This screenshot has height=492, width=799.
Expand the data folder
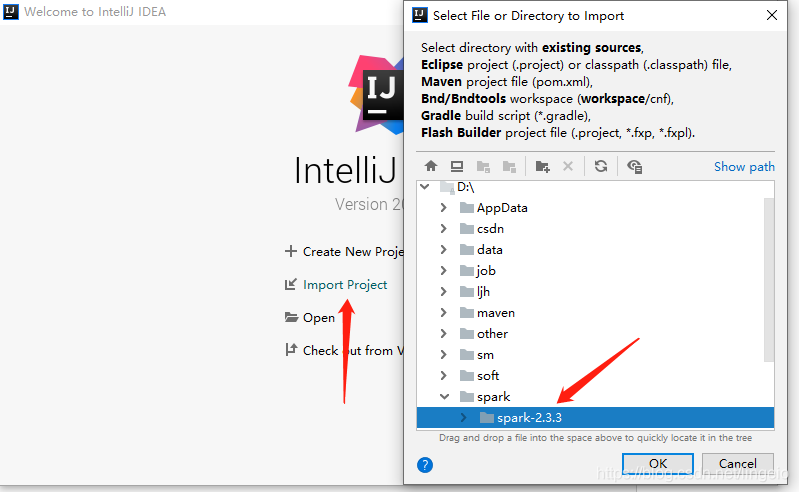(x=443, y=250)
